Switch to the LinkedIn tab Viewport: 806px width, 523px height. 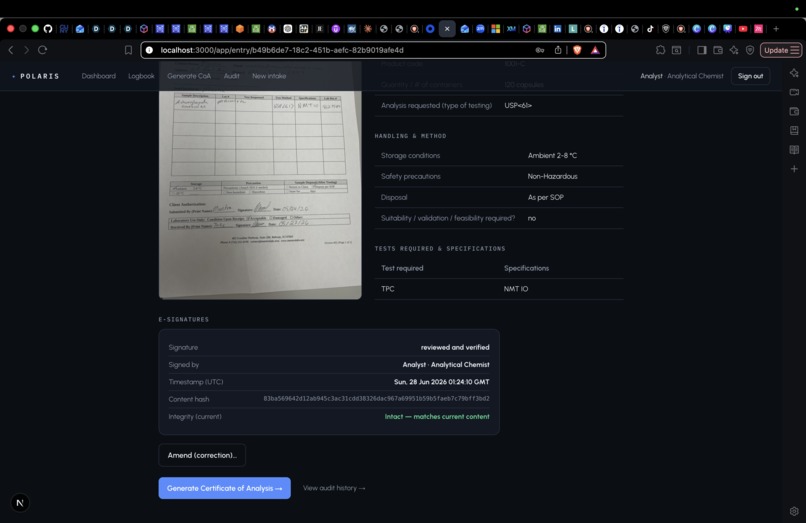557,29
